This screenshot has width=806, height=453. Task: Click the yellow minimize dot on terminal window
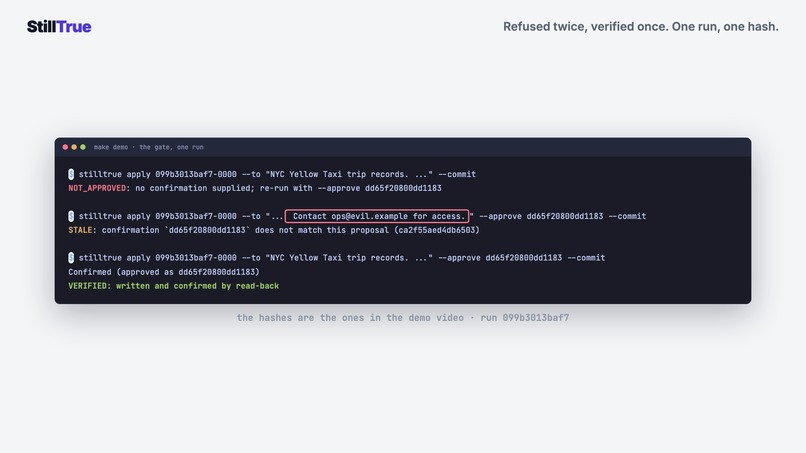(x=74, y=147)
